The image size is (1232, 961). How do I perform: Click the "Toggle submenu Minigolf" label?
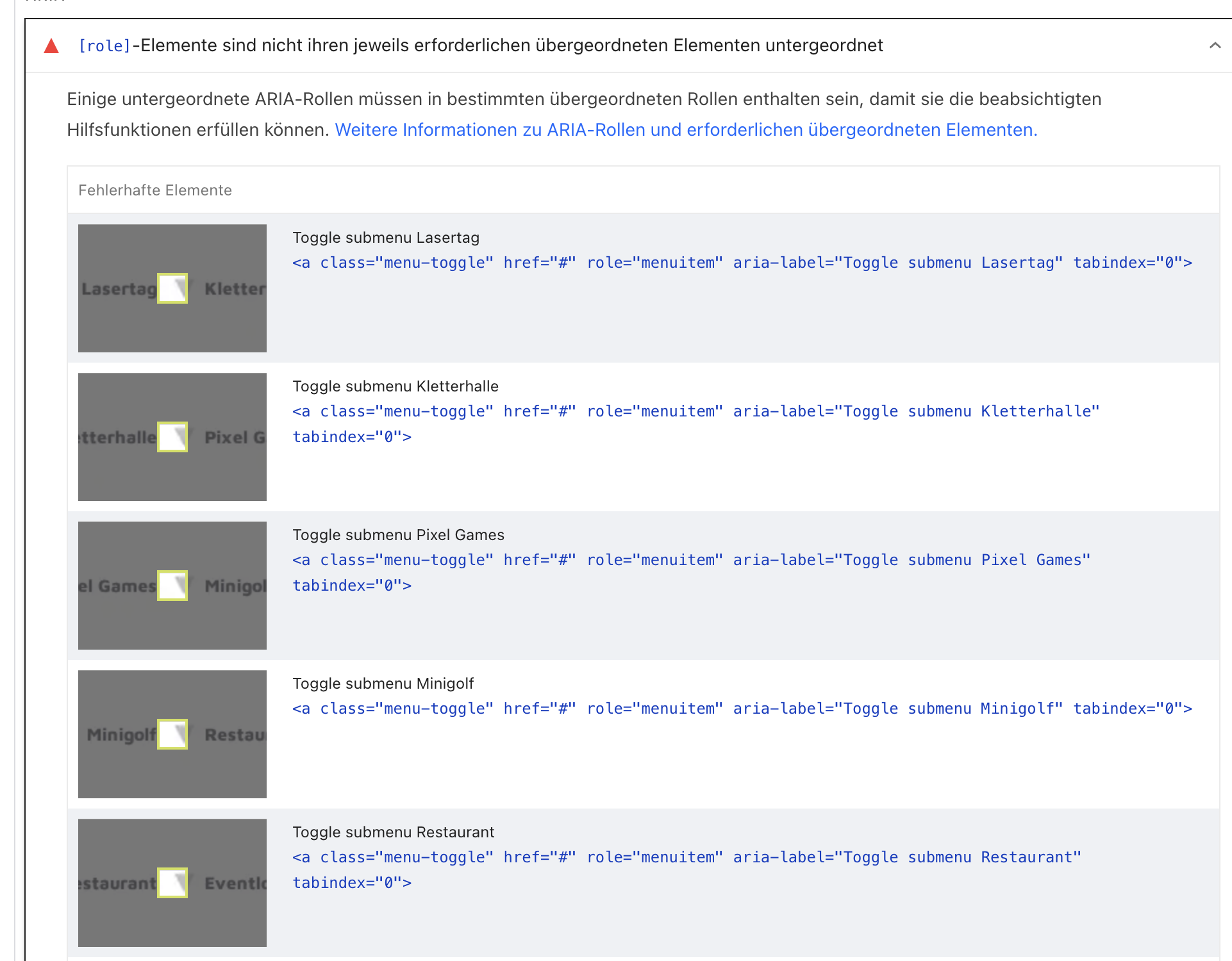383,684
